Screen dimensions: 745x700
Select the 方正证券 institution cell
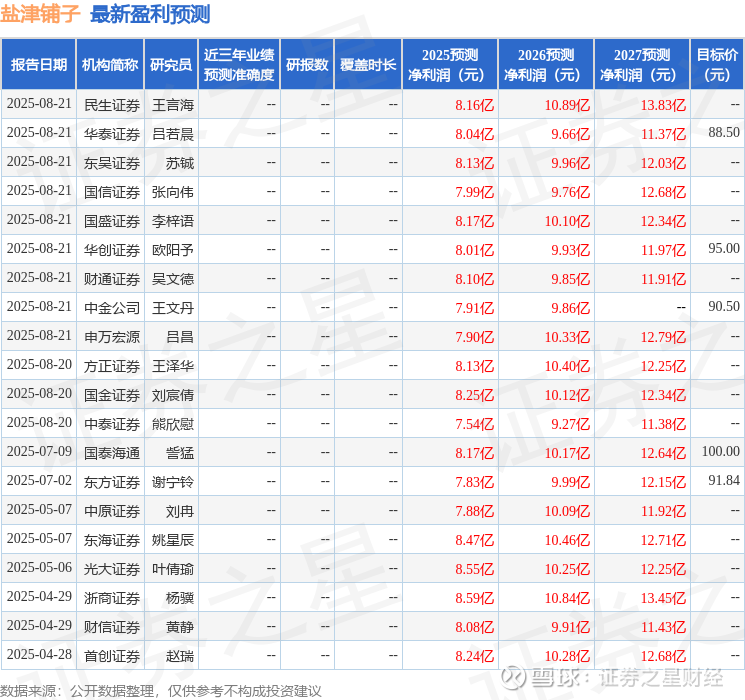[x=112, y=366]
